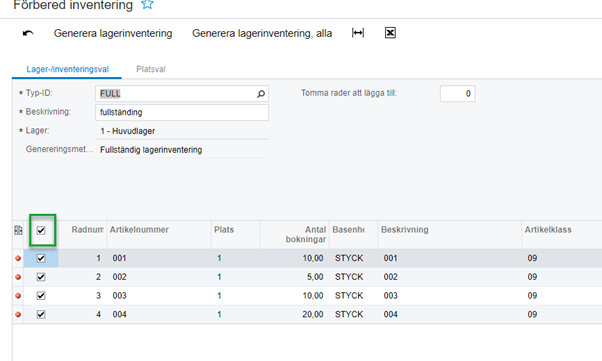Open the Typ-ID lookup magnifier icon

[261, 94]
